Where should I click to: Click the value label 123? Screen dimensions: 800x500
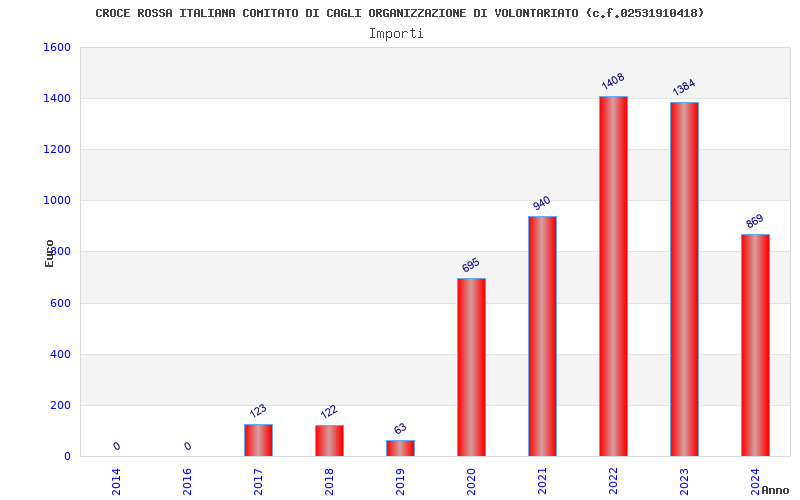tap(258, 411)
